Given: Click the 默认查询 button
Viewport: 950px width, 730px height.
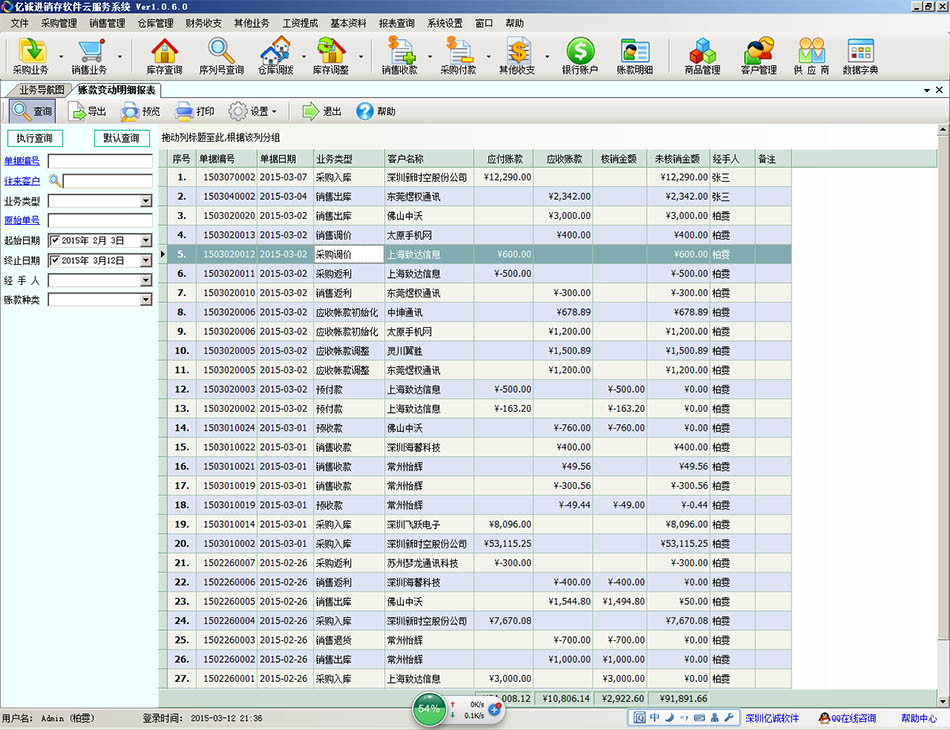Looking at the screenshot, I should tap(122, 138).
